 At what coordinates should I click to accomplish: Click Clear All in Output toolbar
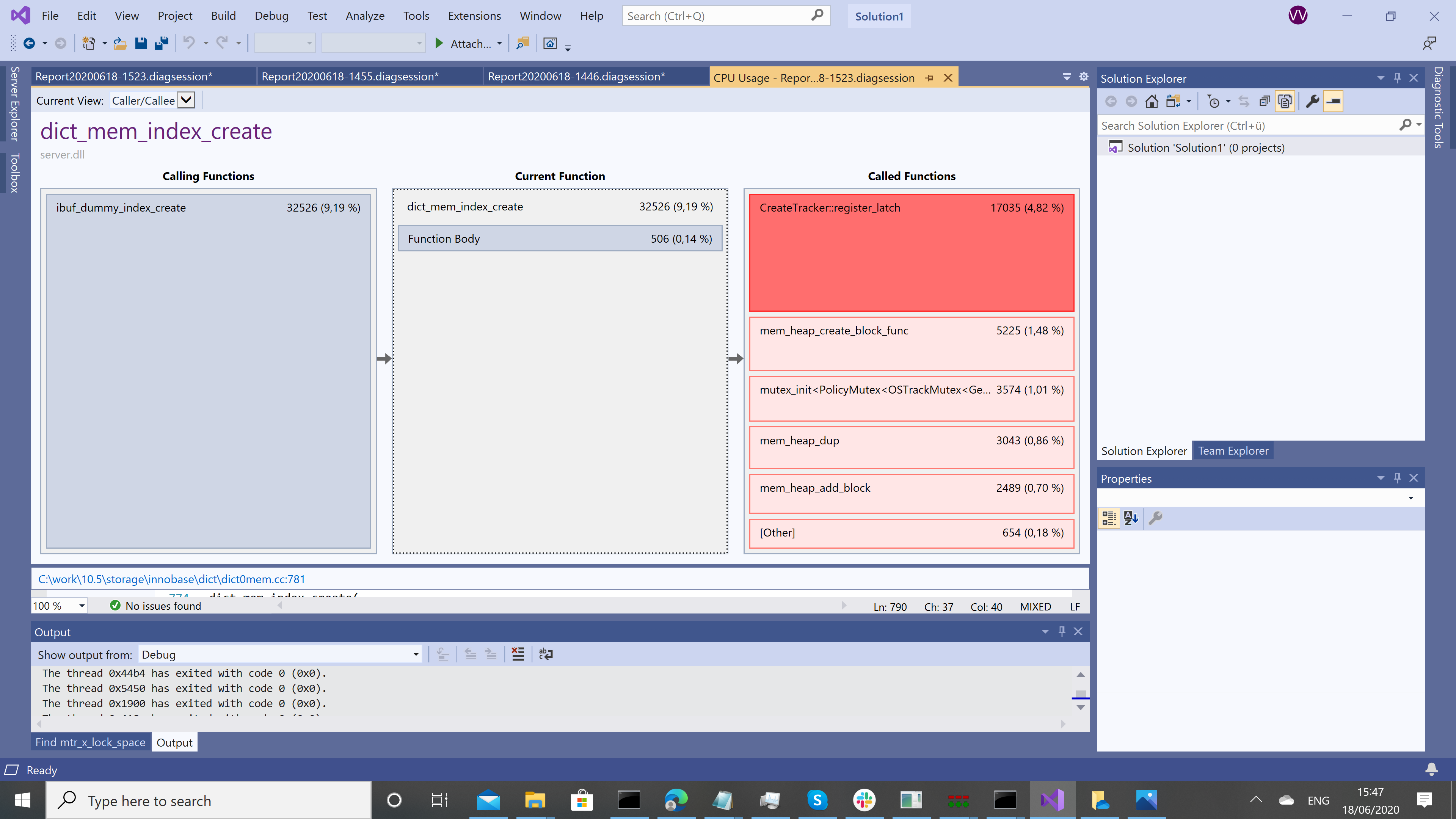tap(518, 654)
